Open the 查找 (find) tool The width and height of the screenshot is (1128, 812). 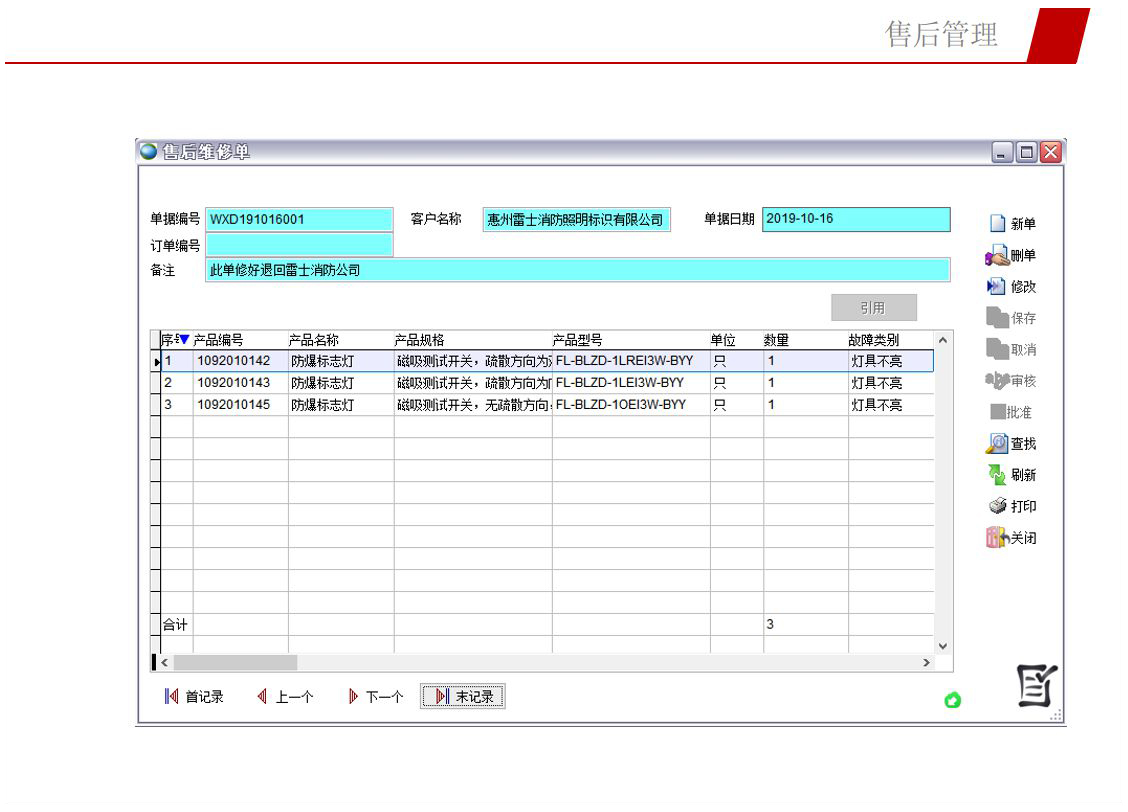tap(997, 444)
